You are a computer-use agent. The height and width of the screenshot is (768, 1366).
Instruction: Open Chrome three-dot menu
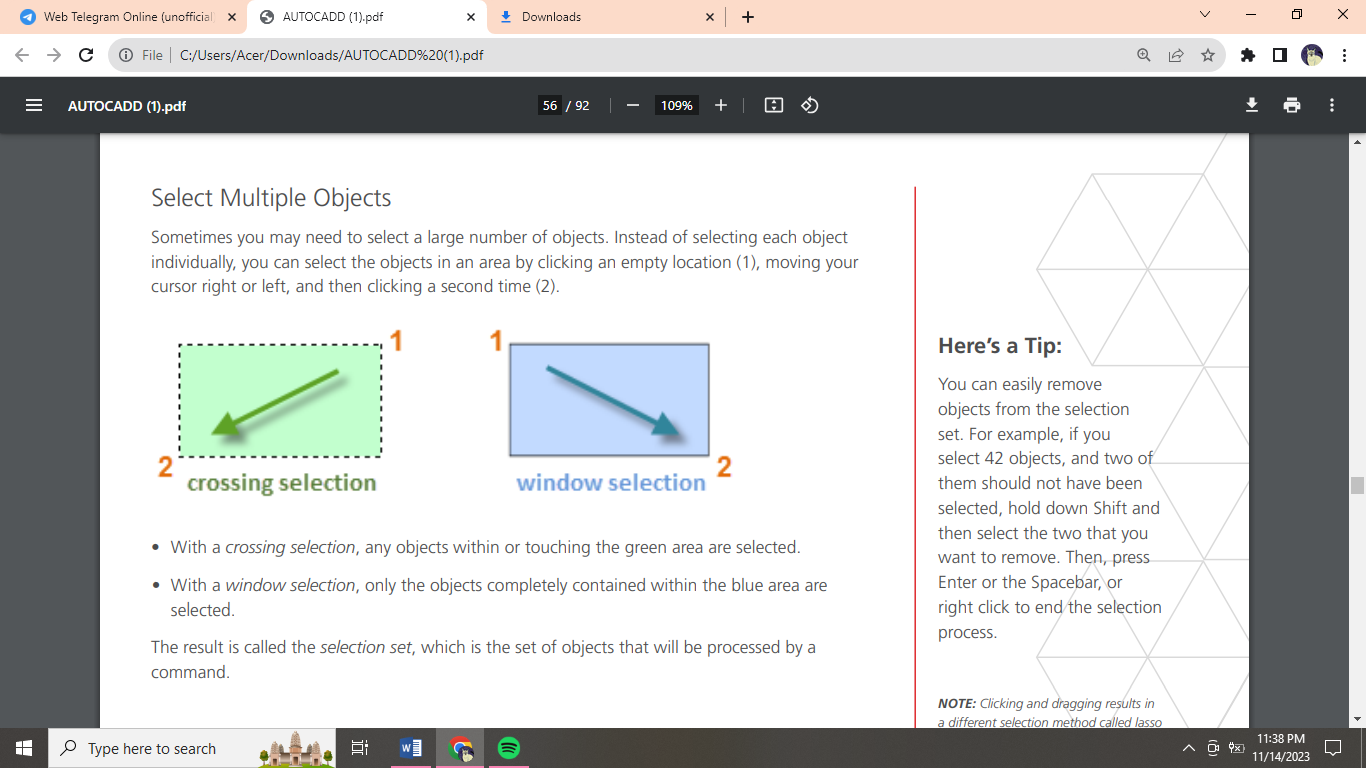pos(1343,55)
